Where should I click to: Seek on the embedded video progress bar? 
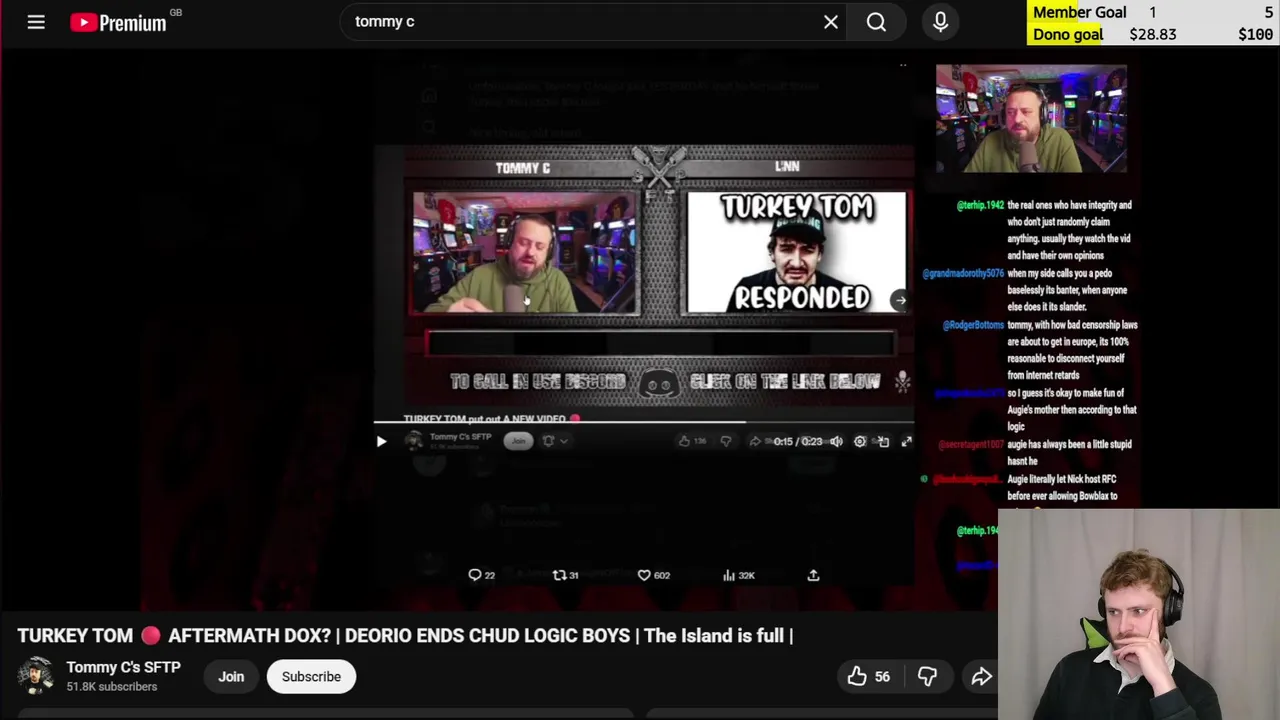point(644,423)
